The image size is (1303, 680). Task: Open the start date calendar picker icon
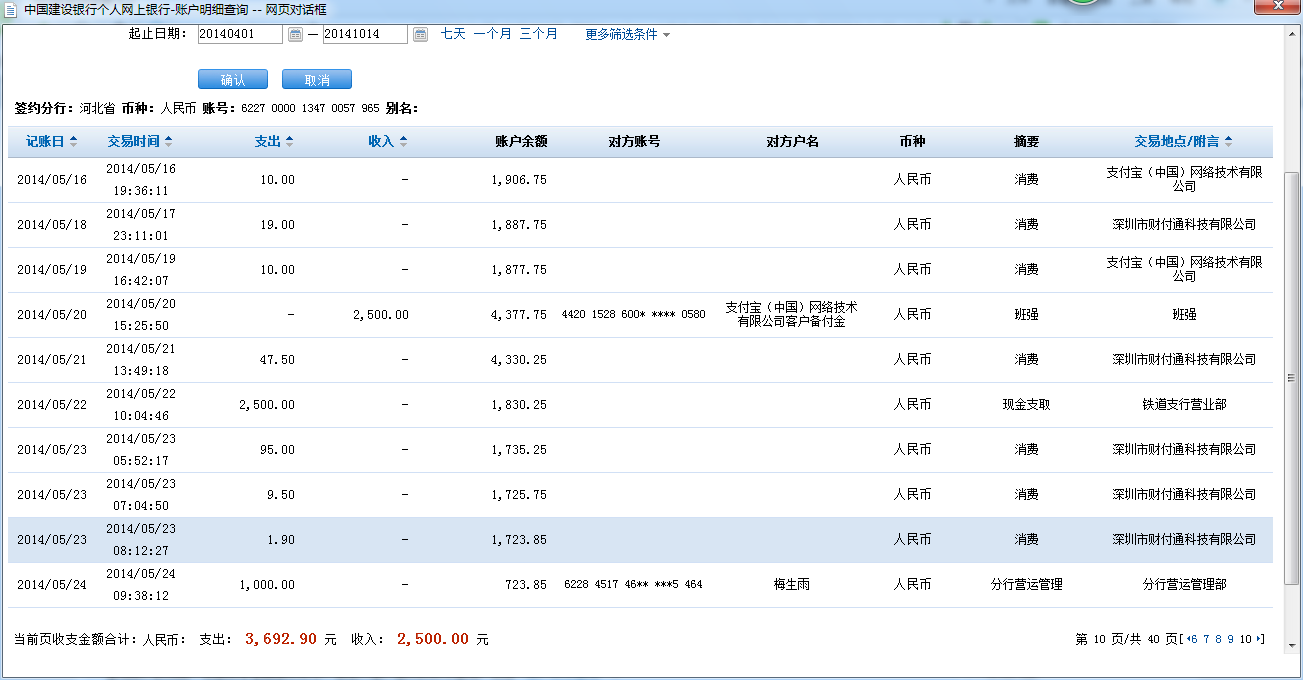(295, 35)
